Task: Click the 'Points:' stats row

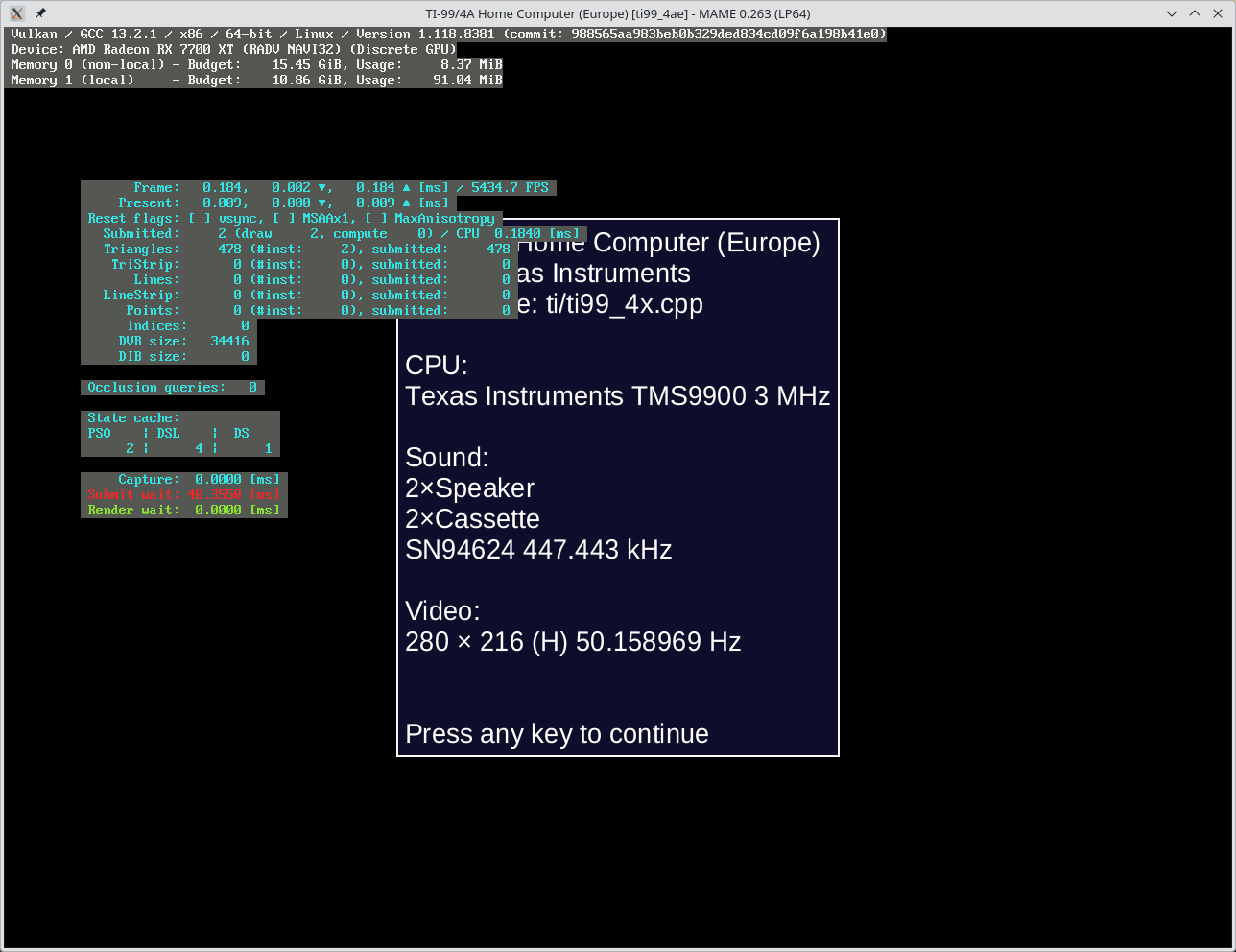Action: click(x=299, y=311)
